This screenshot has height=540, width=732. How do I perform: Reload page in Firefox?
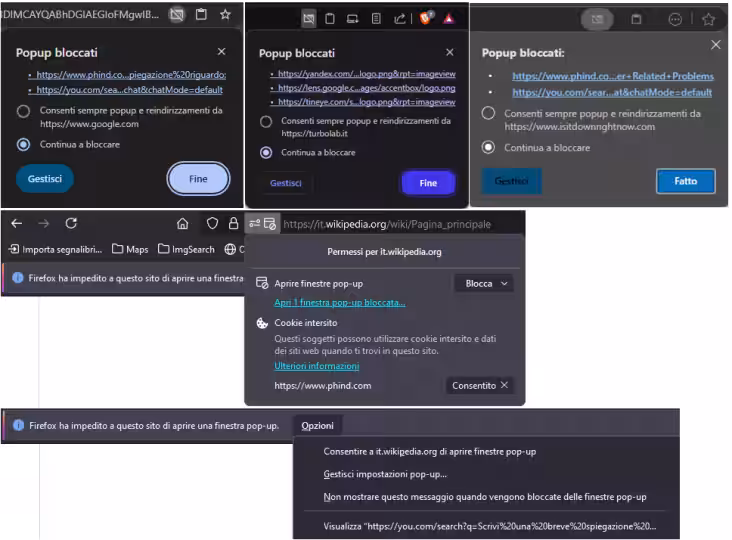click(71, 224)
